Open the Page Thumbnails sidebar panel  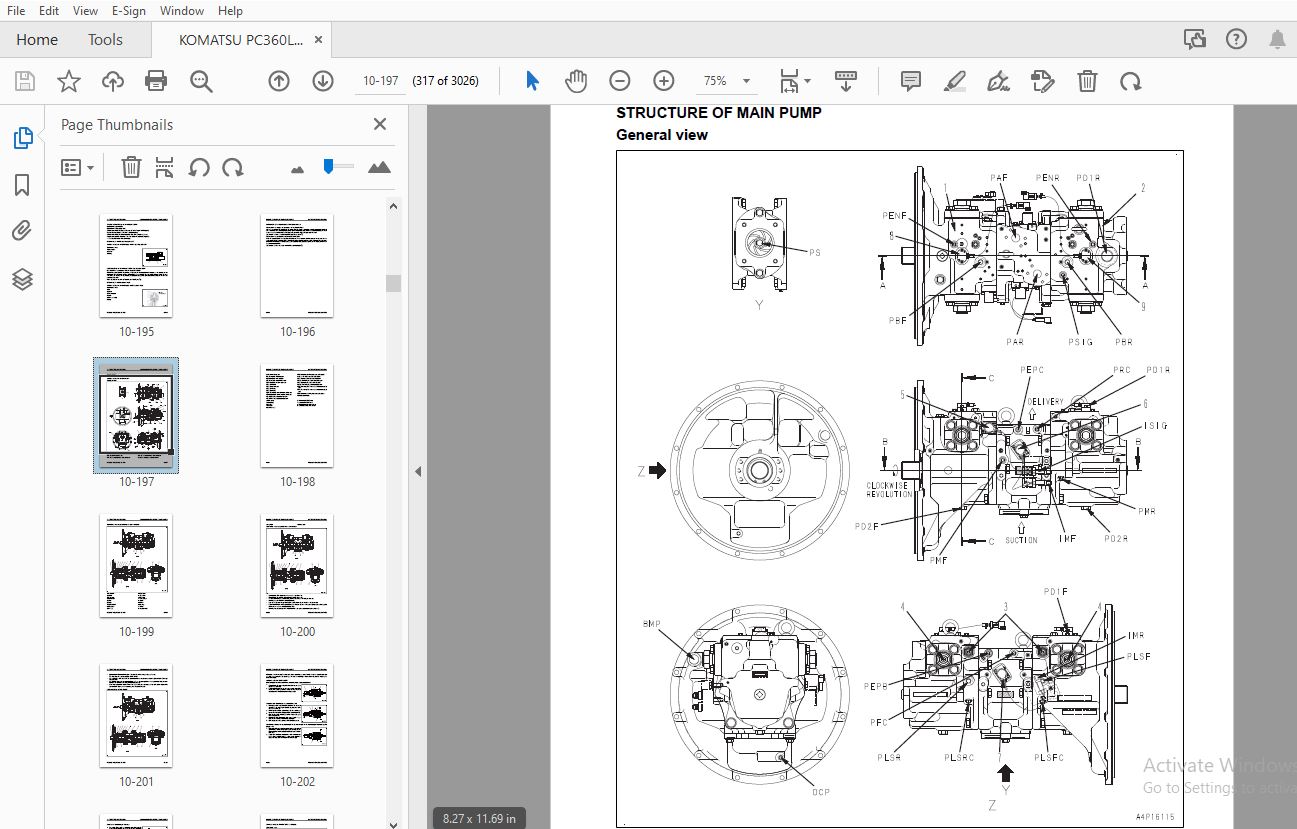pos(22,138)
